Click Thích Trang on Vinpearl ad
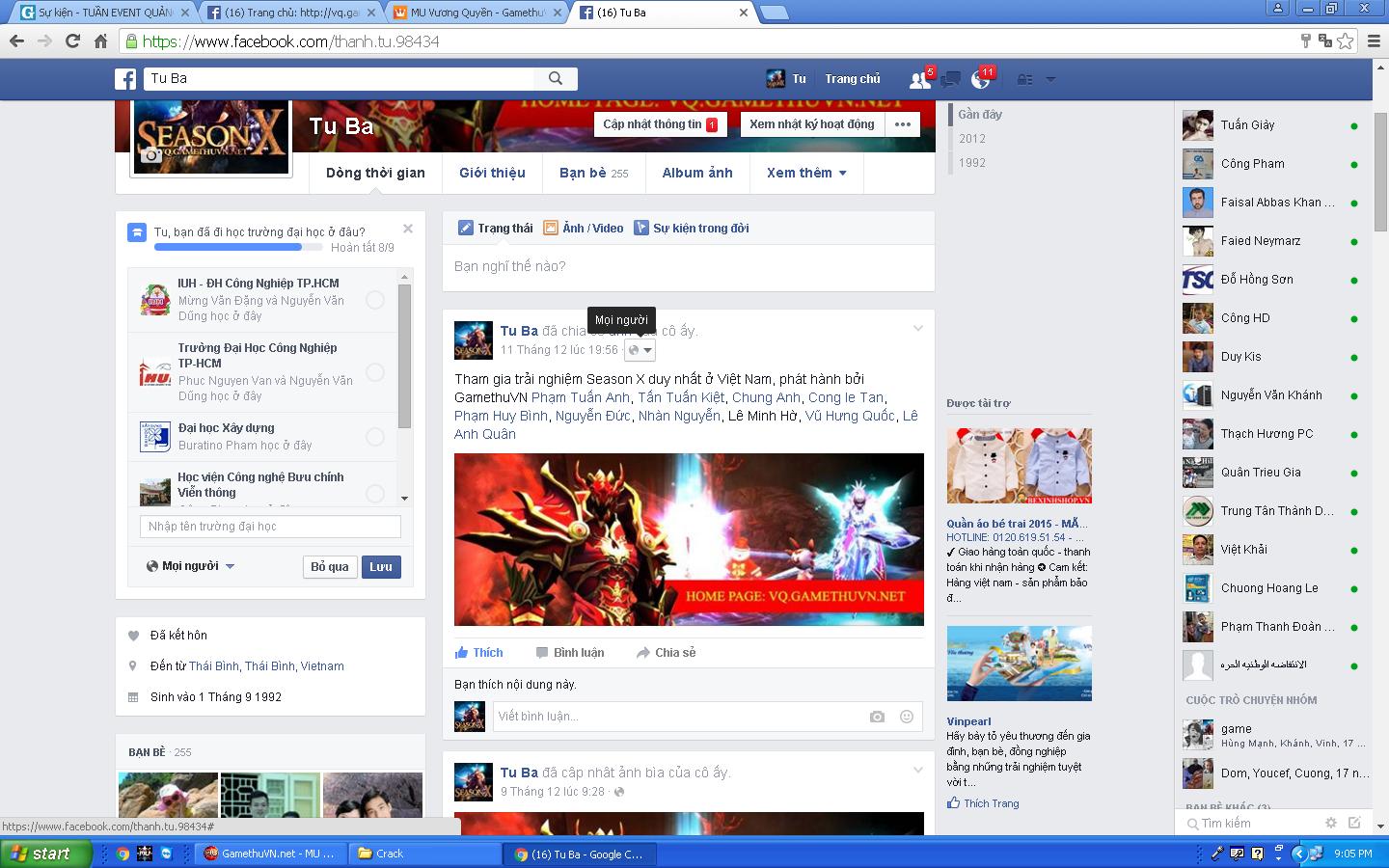 (983, 803)
